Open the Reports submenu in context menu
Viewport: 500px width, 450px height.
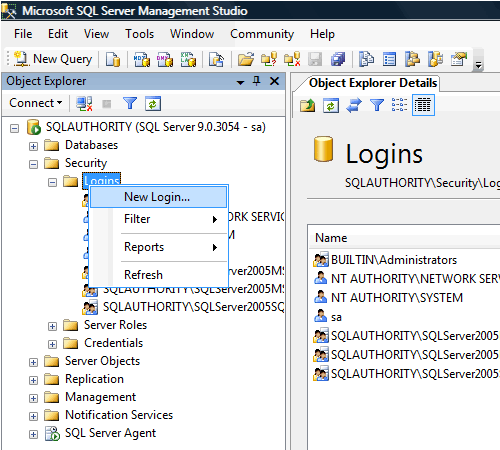pyautogui.click(x=159, y=247)
